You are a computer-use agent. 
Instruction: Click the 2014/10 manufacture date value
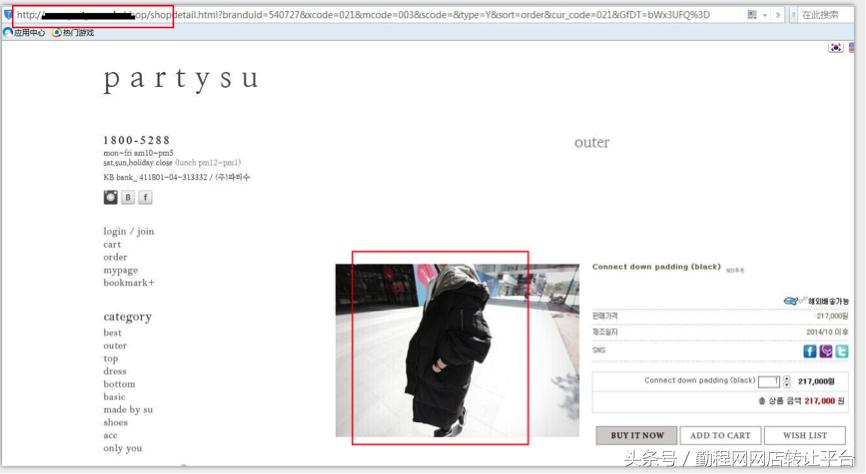(x=827, y=332)
